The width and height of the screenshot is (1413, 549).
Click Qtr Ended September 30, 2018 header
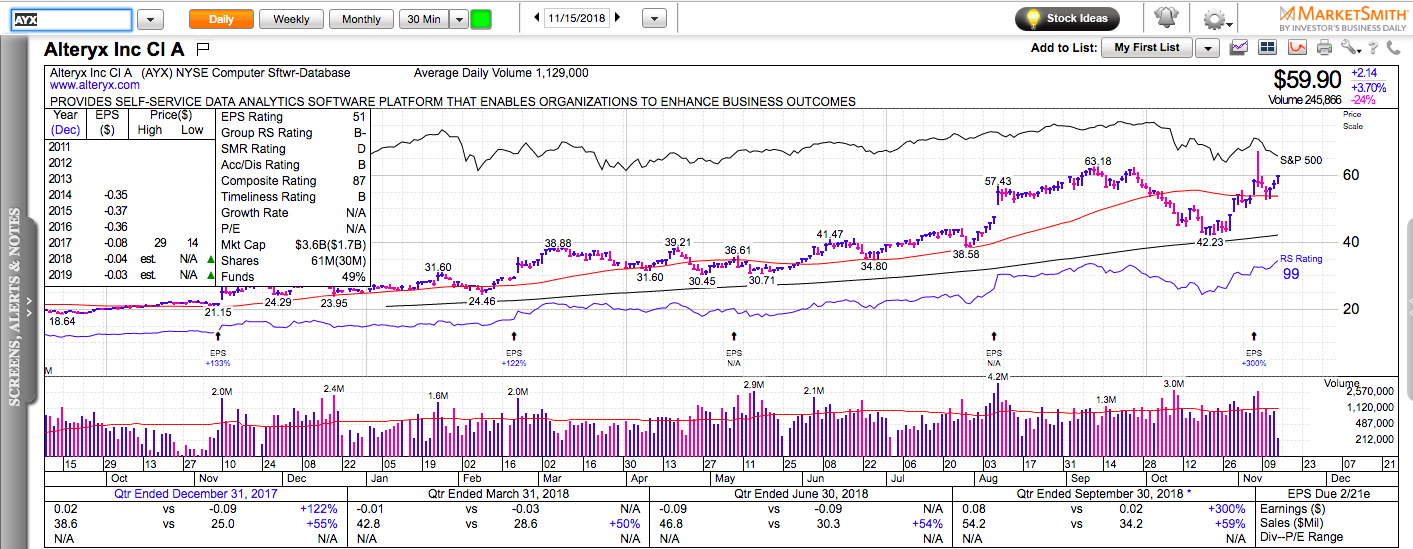pos(1106,494)
